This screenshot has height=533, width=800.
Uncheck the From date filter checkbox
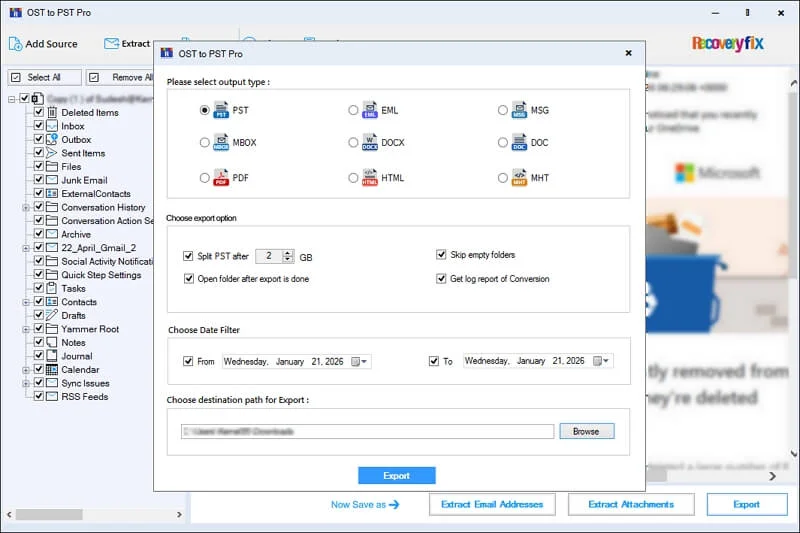(x=188, y=361)
